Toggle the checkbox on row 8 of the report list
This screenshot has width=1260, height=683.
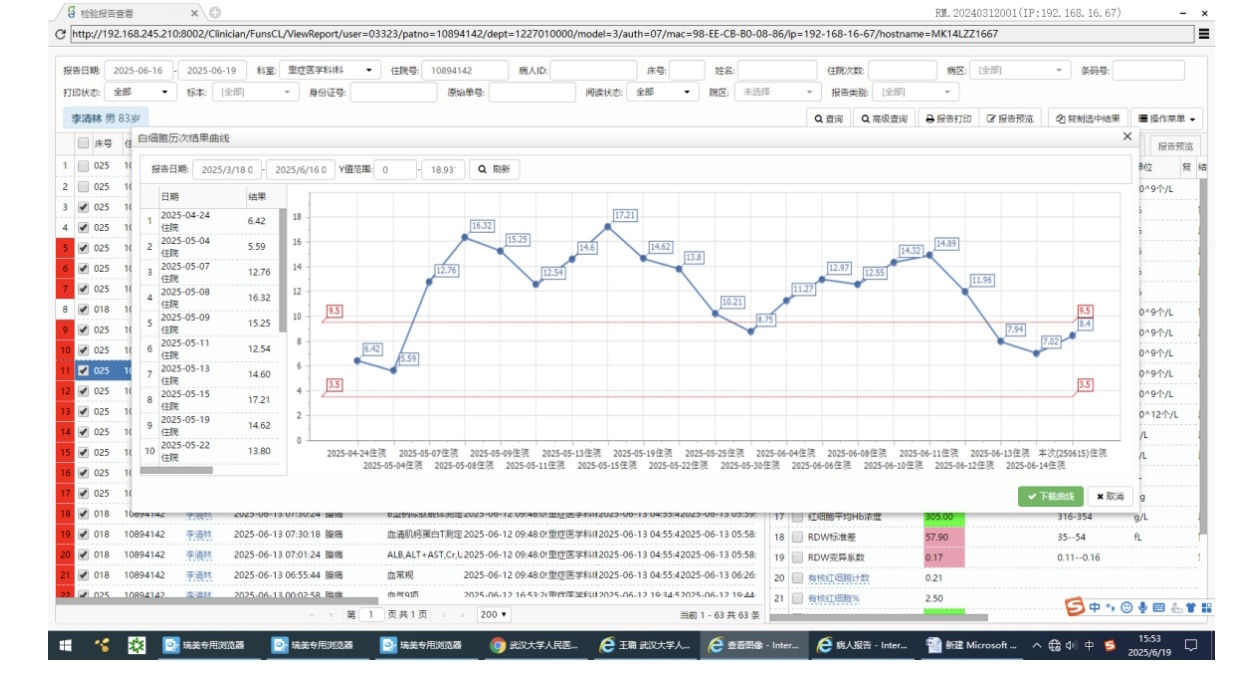[x=84, y=309]
